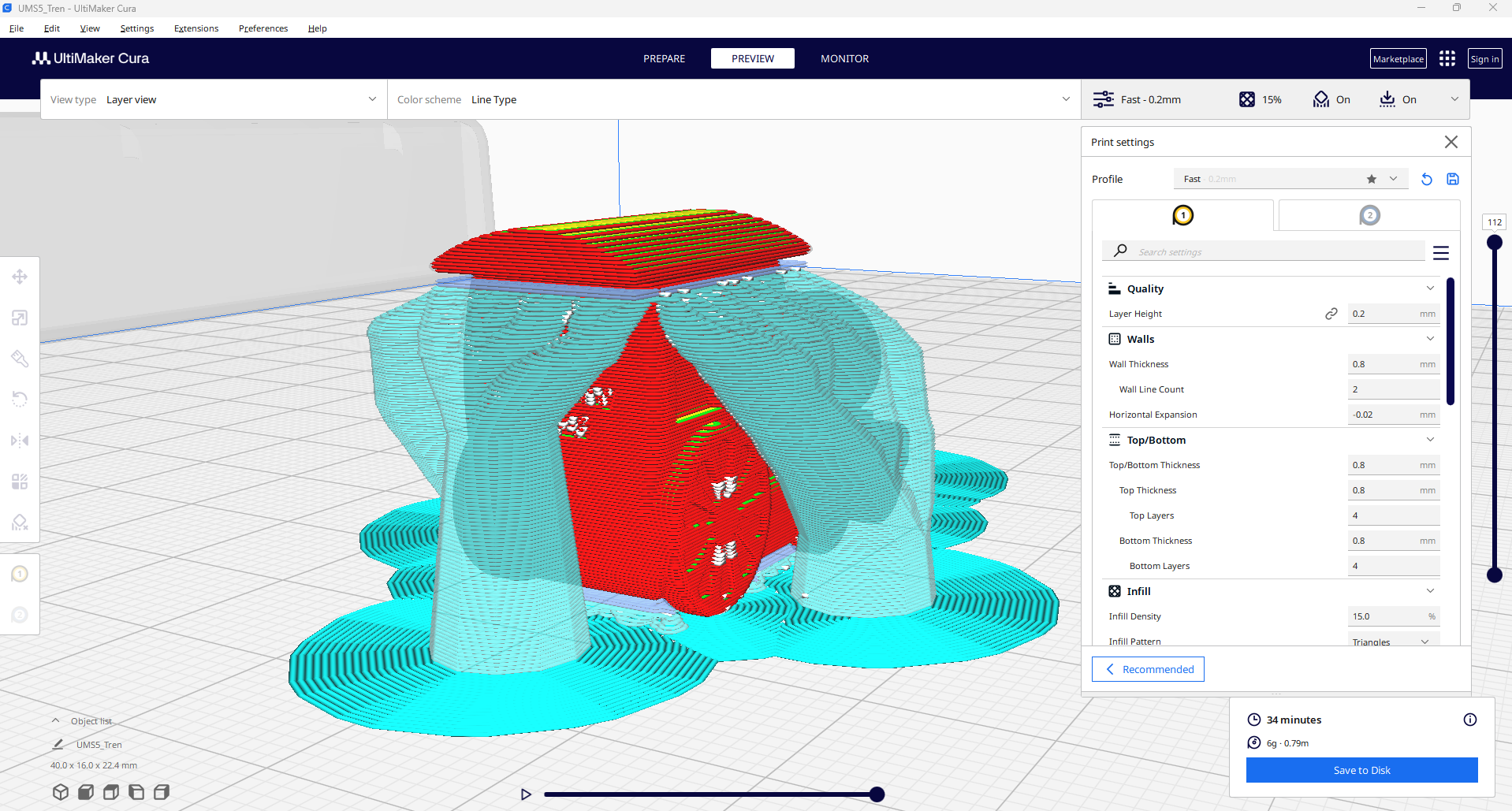This screenshot has height=811, width=1512.
Task: Open the UltiMaker Marketplace
Action: (1398, 58)
